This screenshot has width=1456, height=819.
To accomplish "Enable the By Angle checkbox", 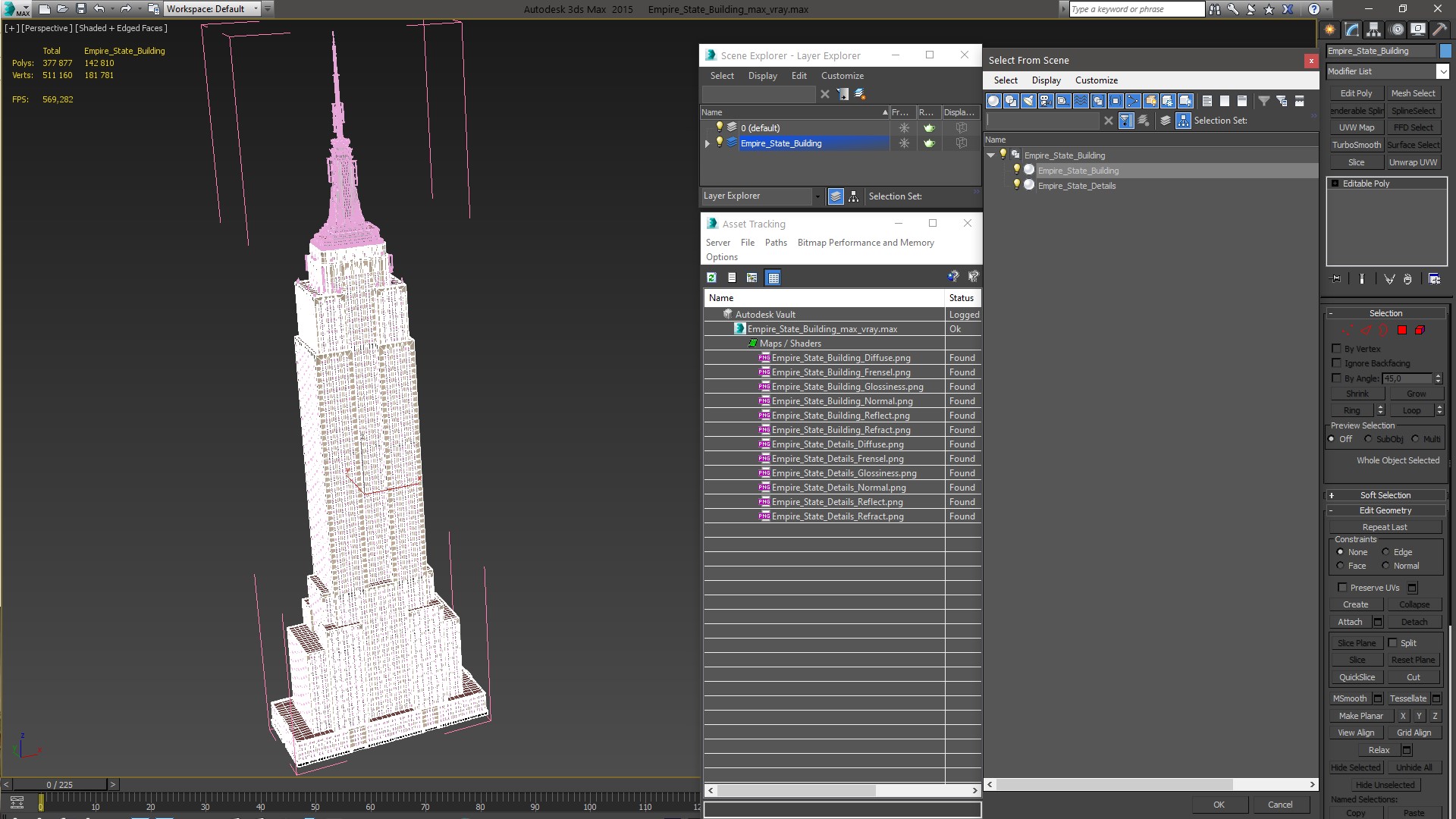I will click(1337, 378).
